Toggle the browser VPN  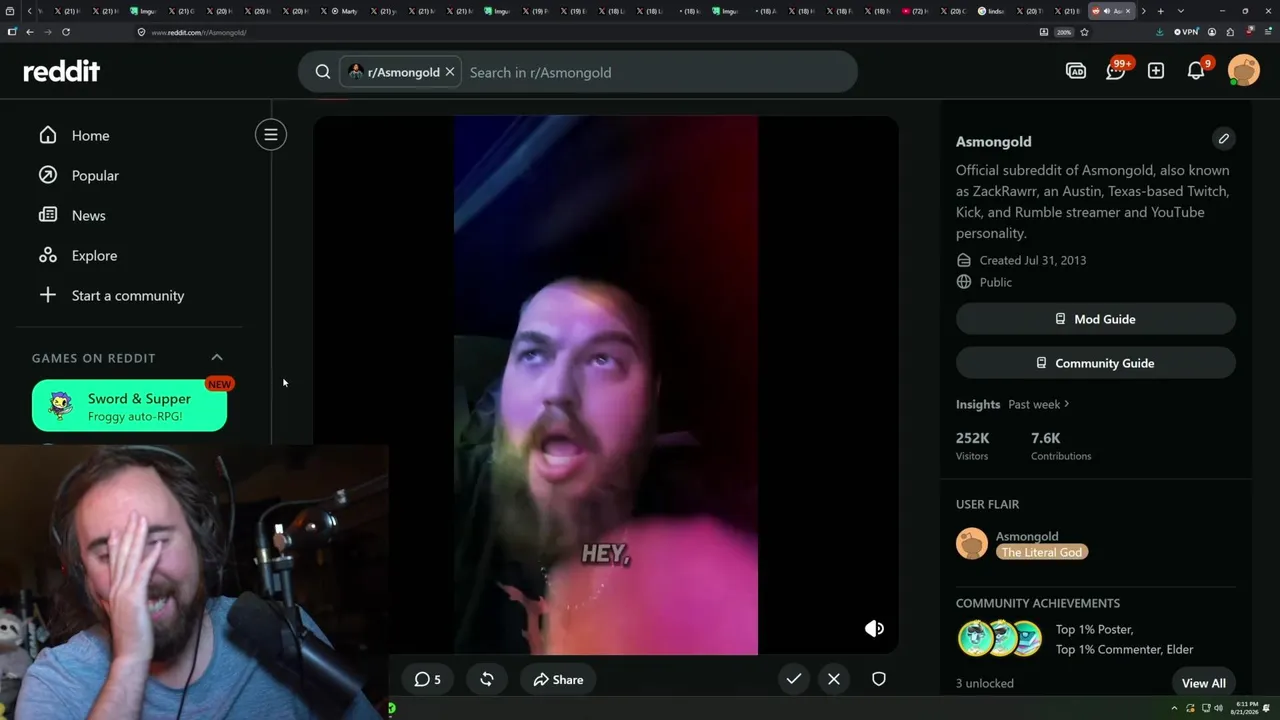click(x=1186, y=32)
